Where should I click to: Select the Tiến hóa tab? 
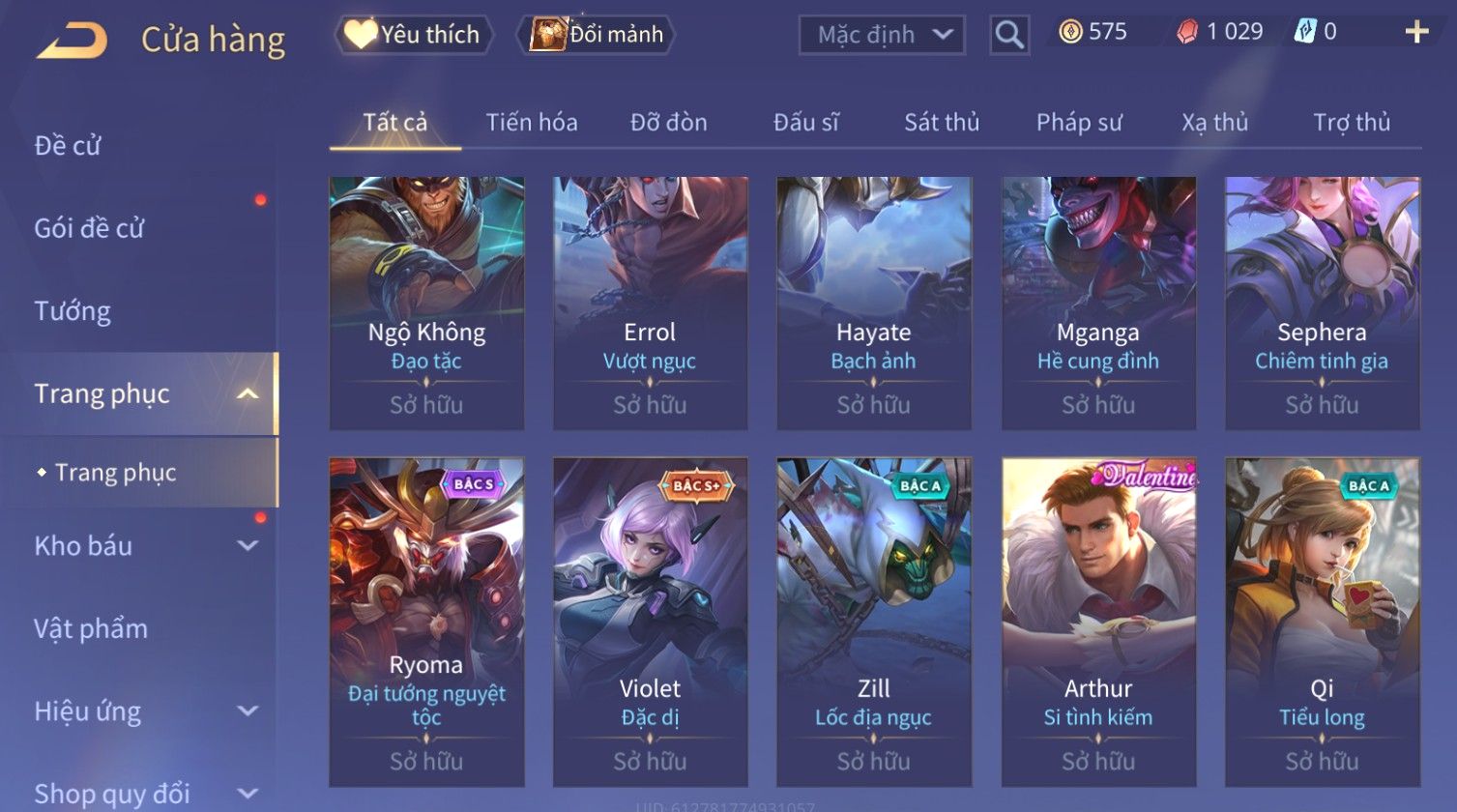531,123
